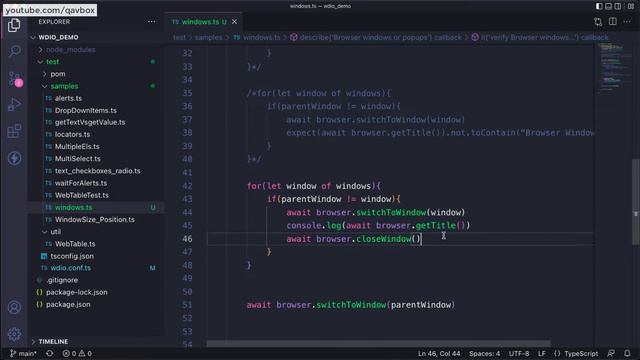Image resolution: width=640 pixels, height=360 pixels.
Task: Click the main branch indicator in status bar
Action: coord(23,353)
